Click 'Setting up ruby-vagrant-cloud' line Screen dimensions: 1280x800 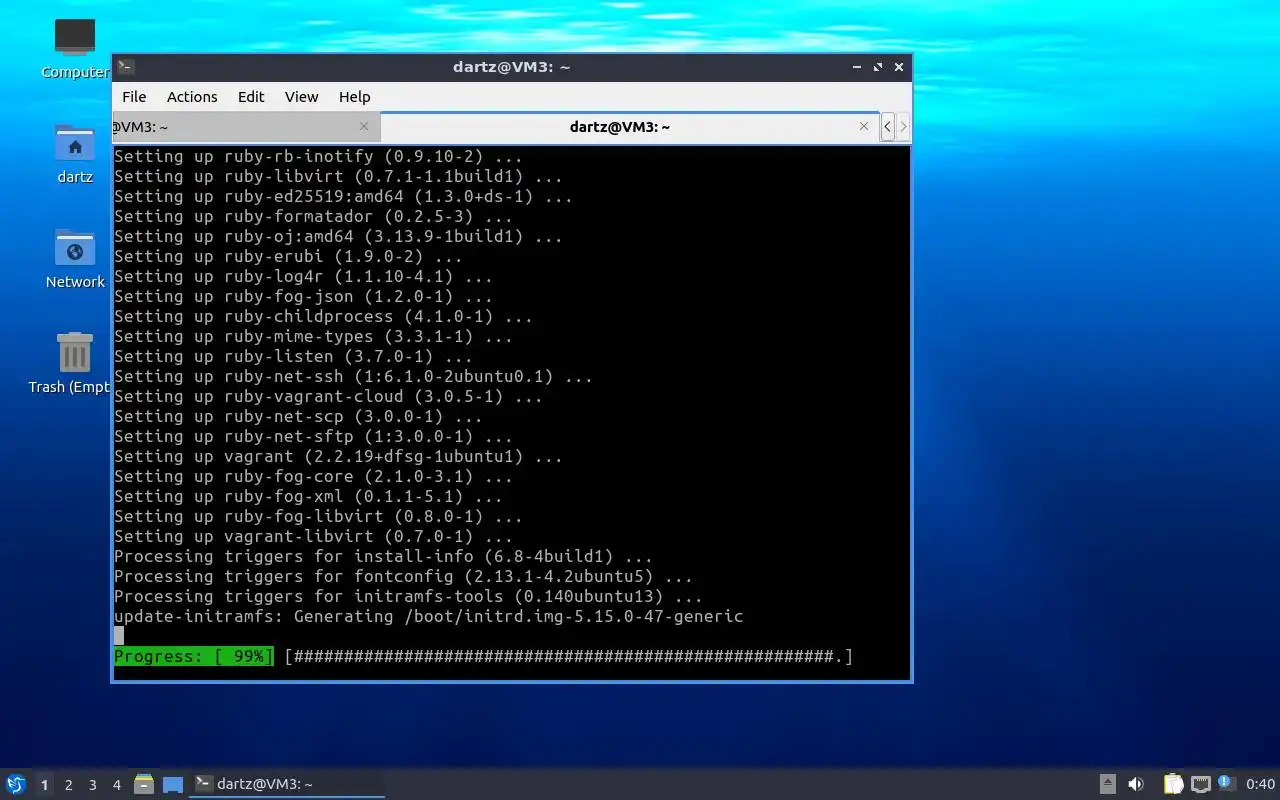click(x=328, y=396)
